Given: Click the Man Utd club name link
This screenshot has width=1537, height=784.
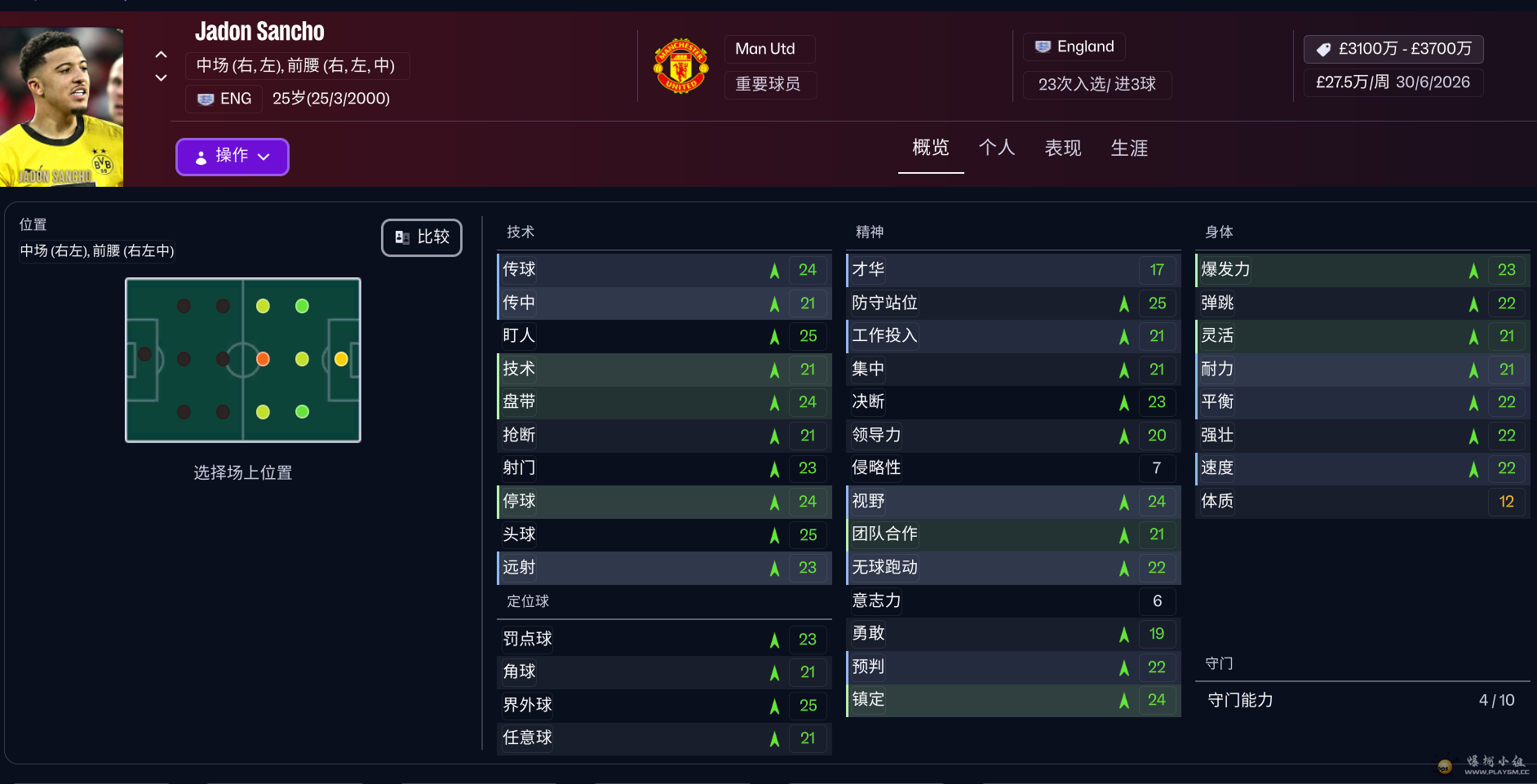Looking at the screenshot, I should click(768, 49).
